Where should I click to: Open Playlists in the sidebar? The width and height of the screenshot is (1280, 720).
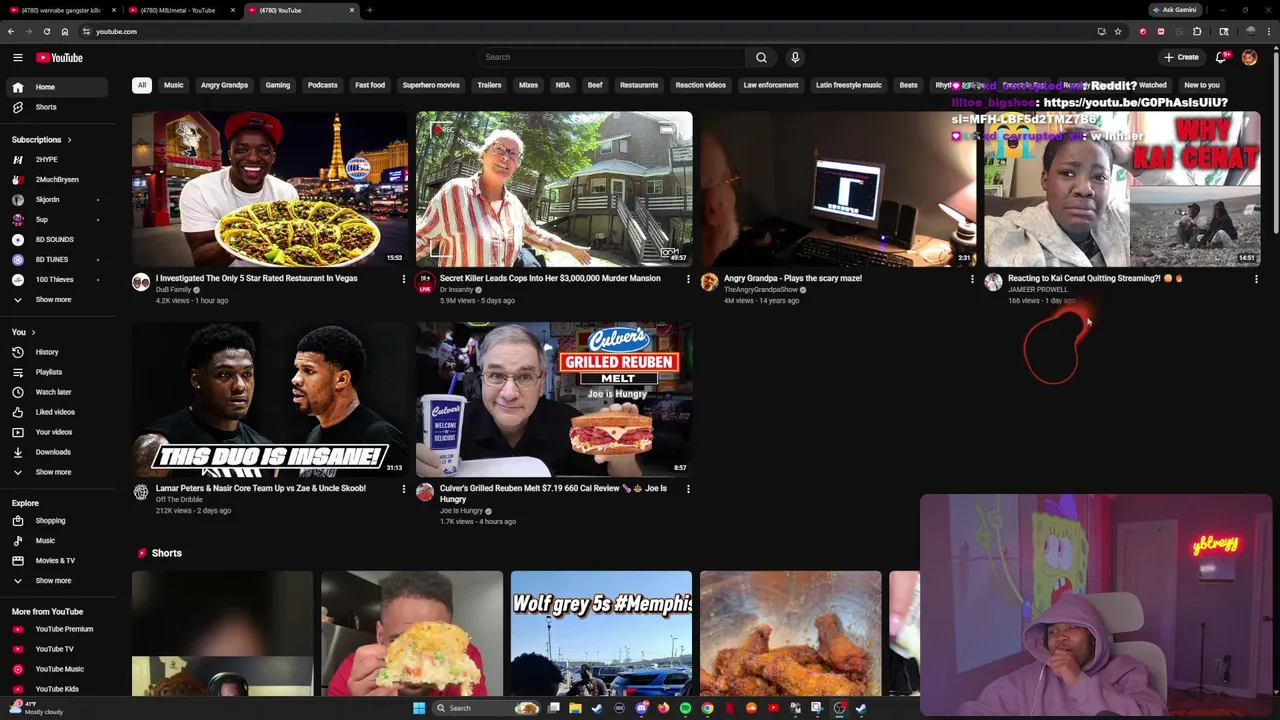coord(57,372)
